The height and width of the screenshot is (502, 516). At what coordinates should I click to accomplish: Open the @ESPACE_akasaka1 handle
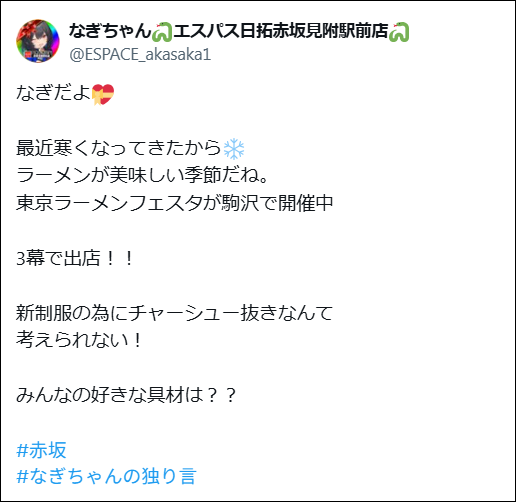click(140, 54)
